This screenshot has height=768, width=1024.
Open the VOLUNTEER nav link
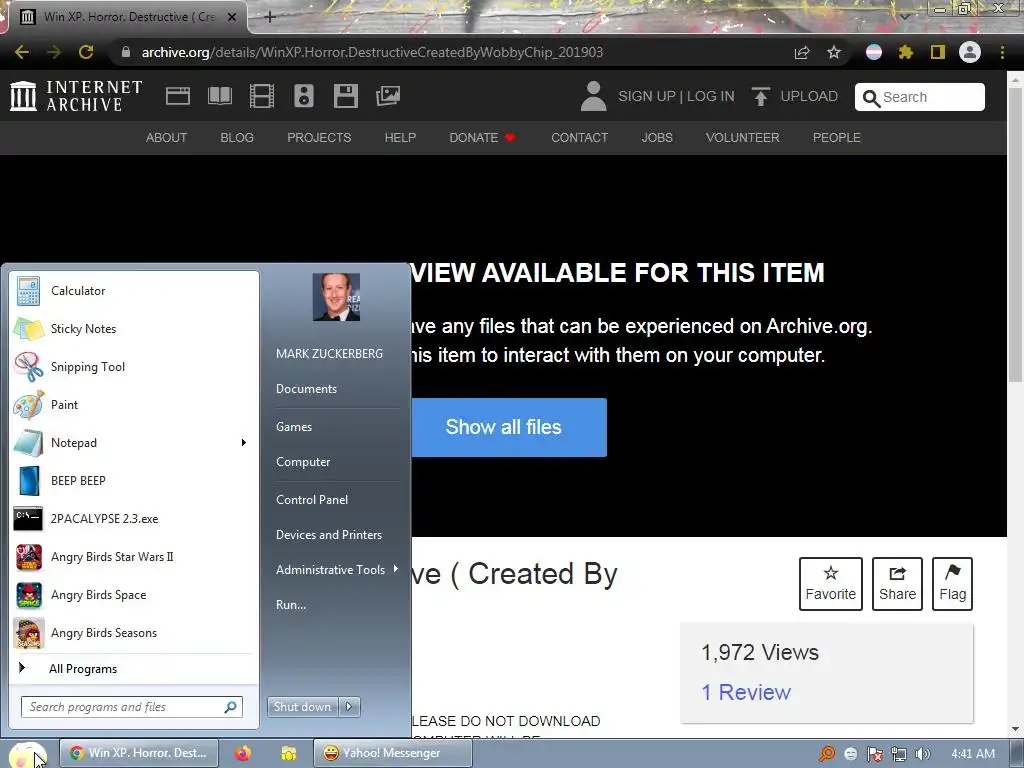pyautogui.click(x=743, y=138)
